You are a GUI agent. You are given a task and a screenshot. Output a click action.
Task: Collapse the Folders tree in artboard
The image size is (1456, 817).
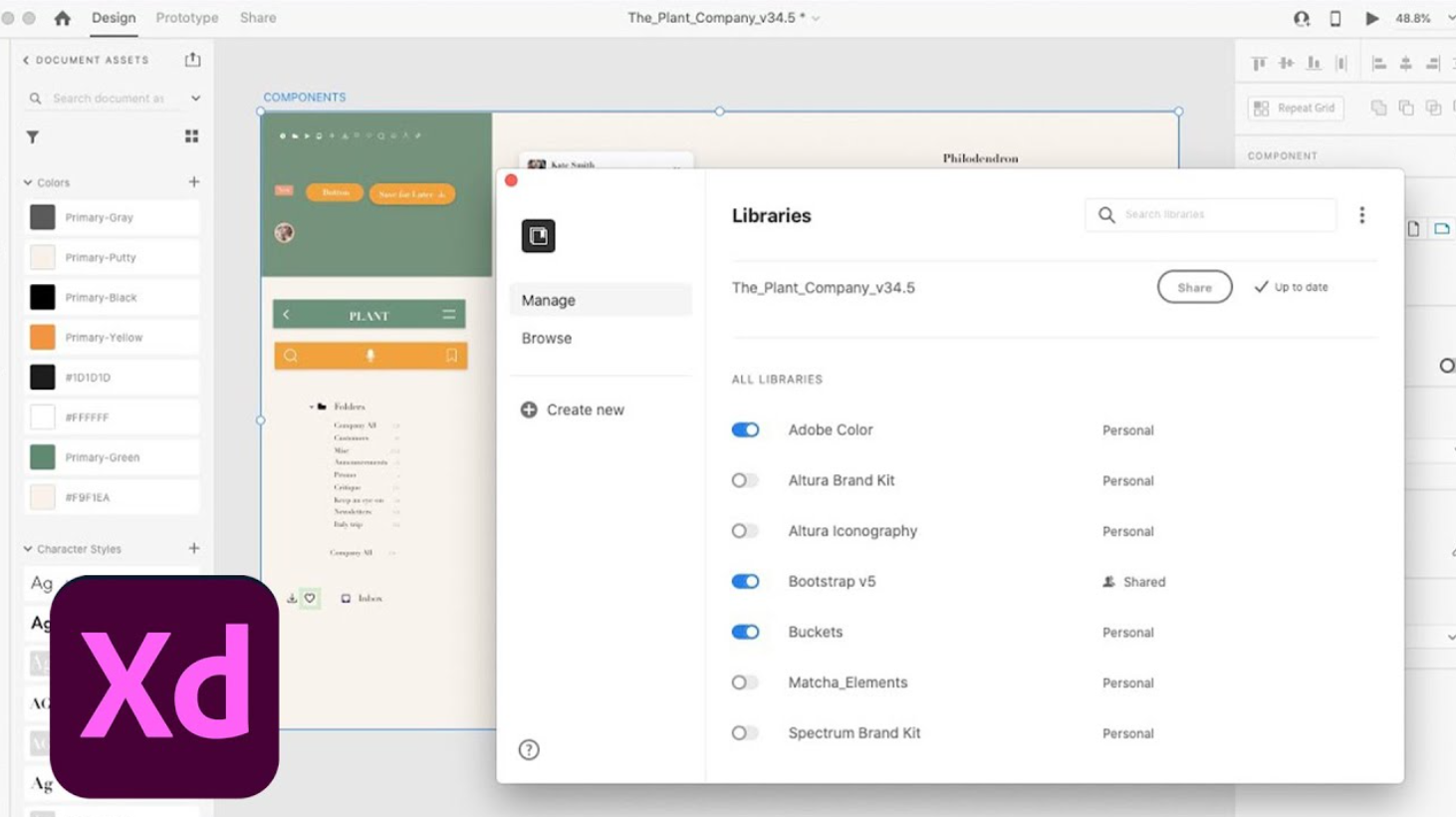pyautogui.click(x=312, y=407)
